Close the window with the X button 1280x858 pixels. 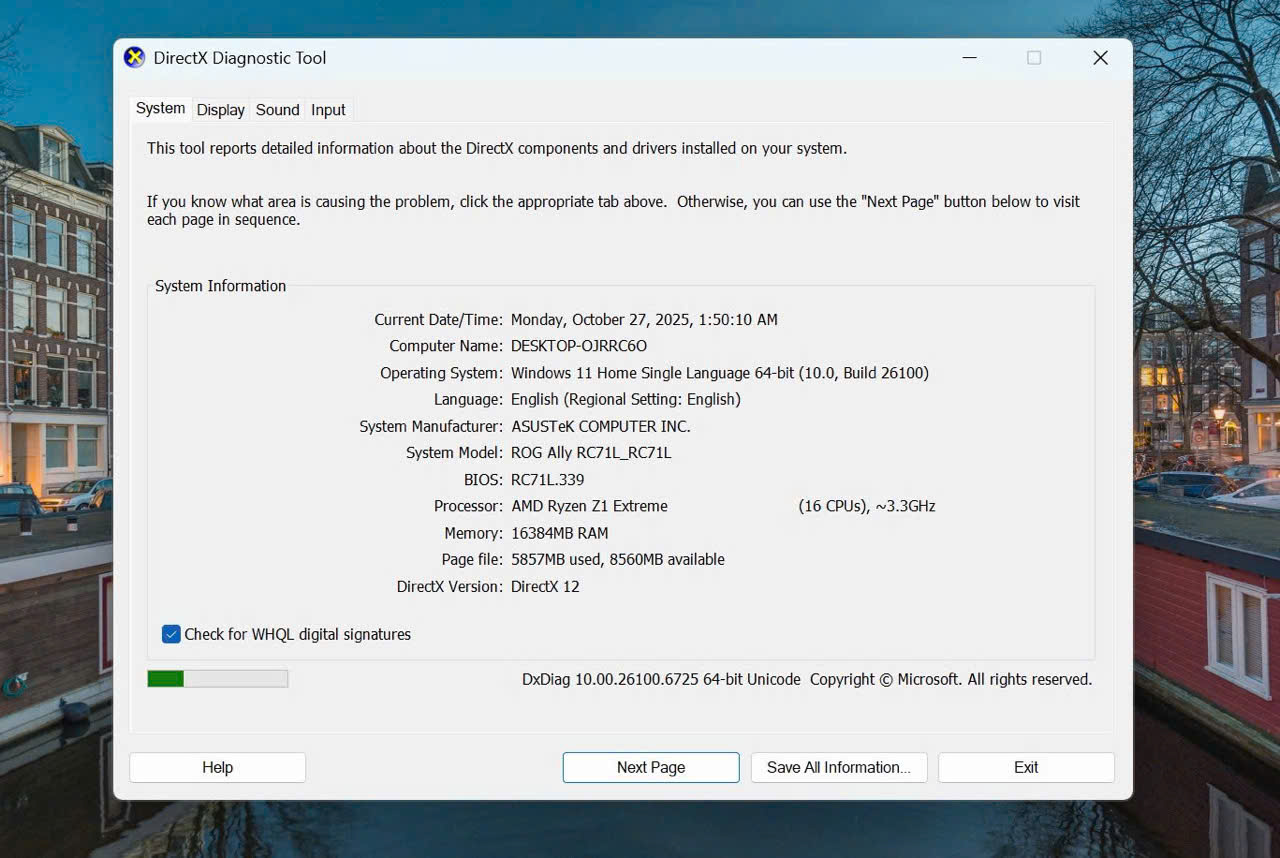[1100, 58]
